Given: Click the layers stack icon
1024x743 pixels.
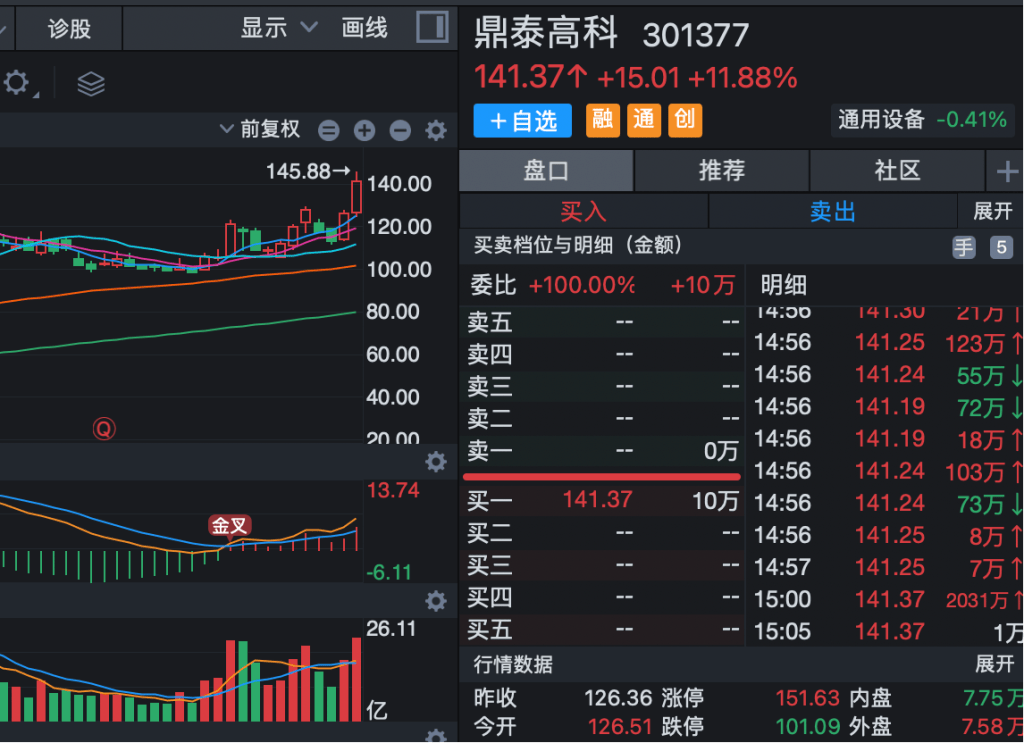Looking at the screenshot, I should [x=91, y=85].
